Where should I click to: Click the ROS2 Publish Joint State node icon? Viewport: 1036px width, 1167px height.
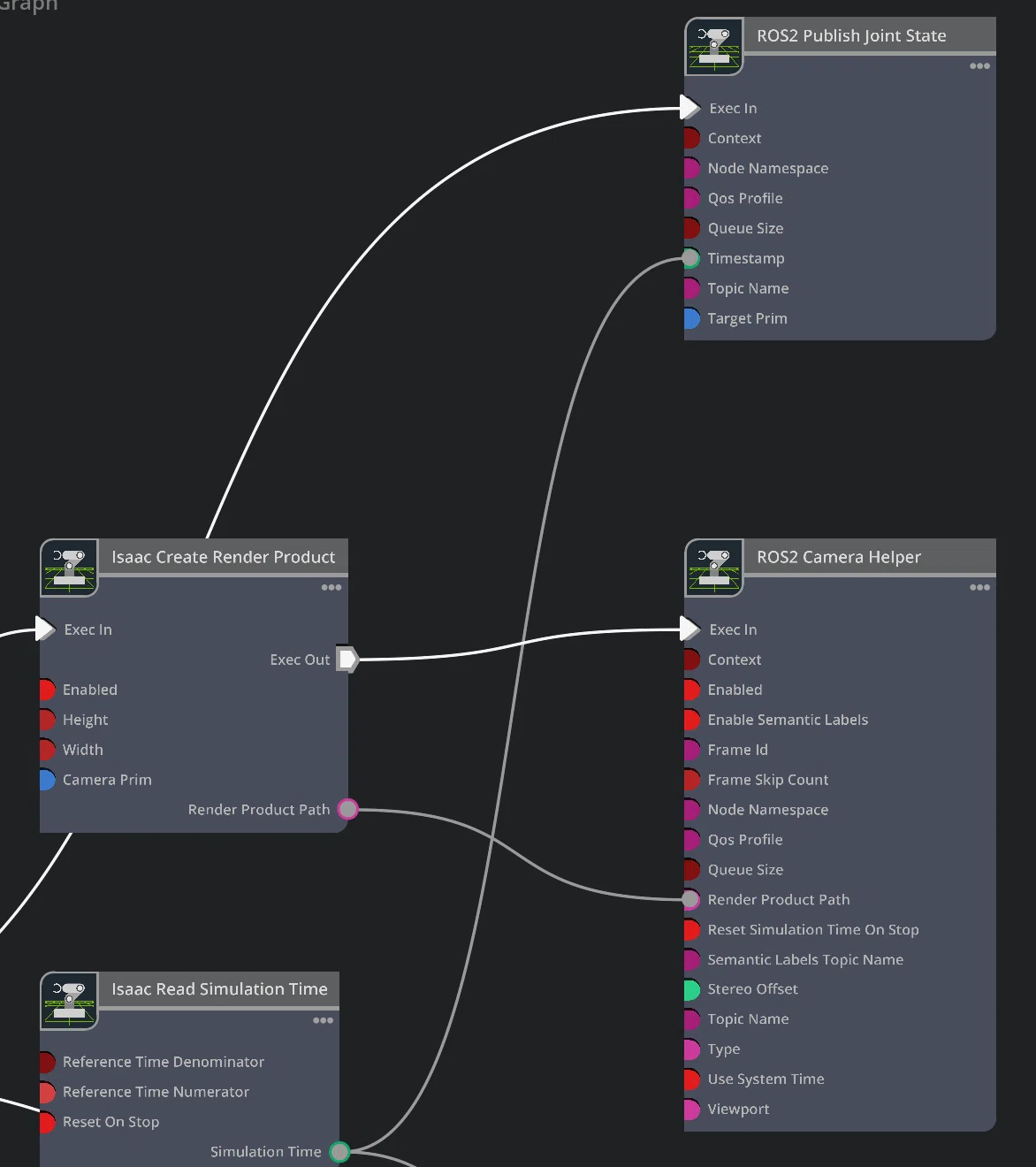[714, 46]
